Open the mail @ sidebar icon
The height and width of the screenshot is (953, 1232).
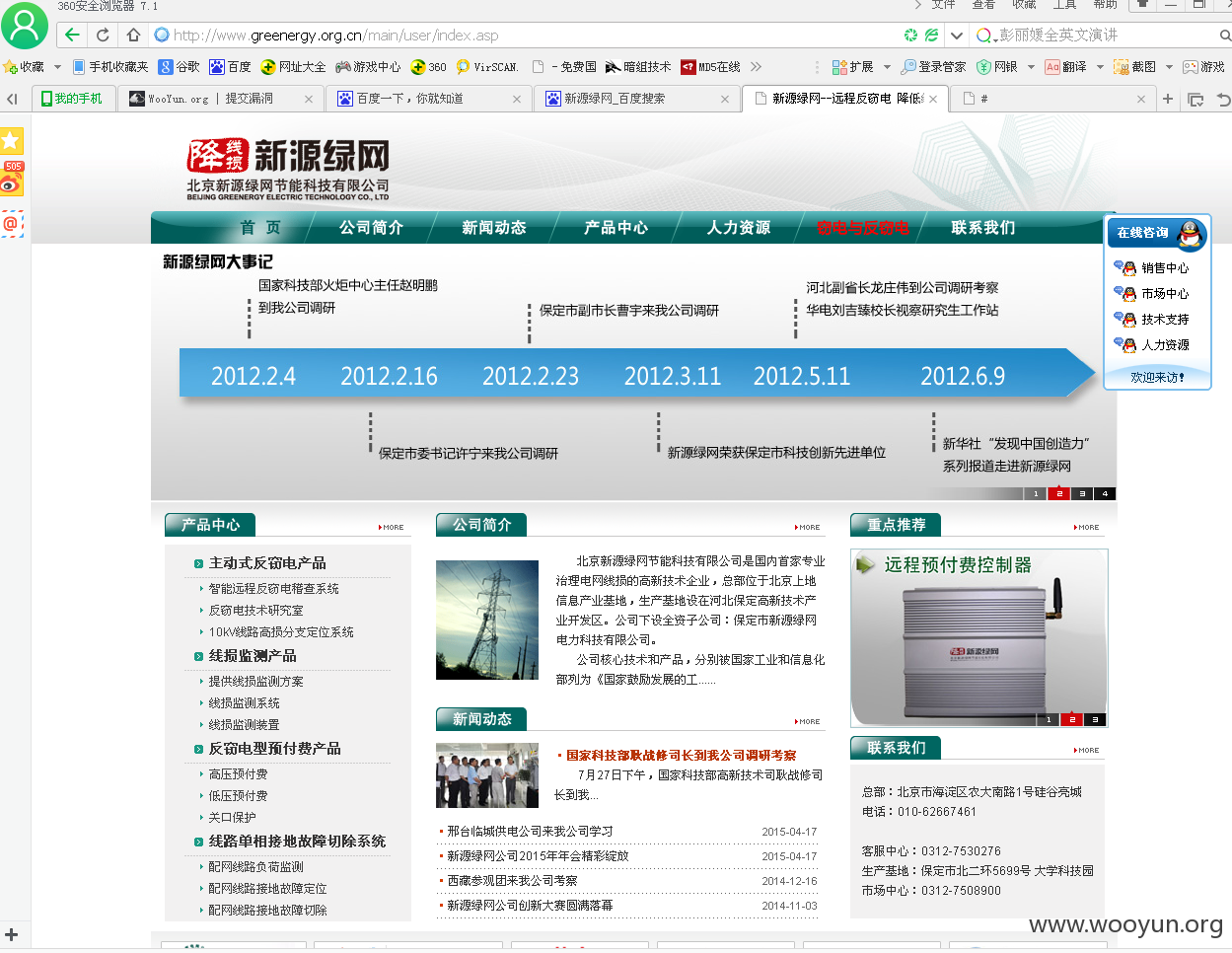tap(11, 223)
